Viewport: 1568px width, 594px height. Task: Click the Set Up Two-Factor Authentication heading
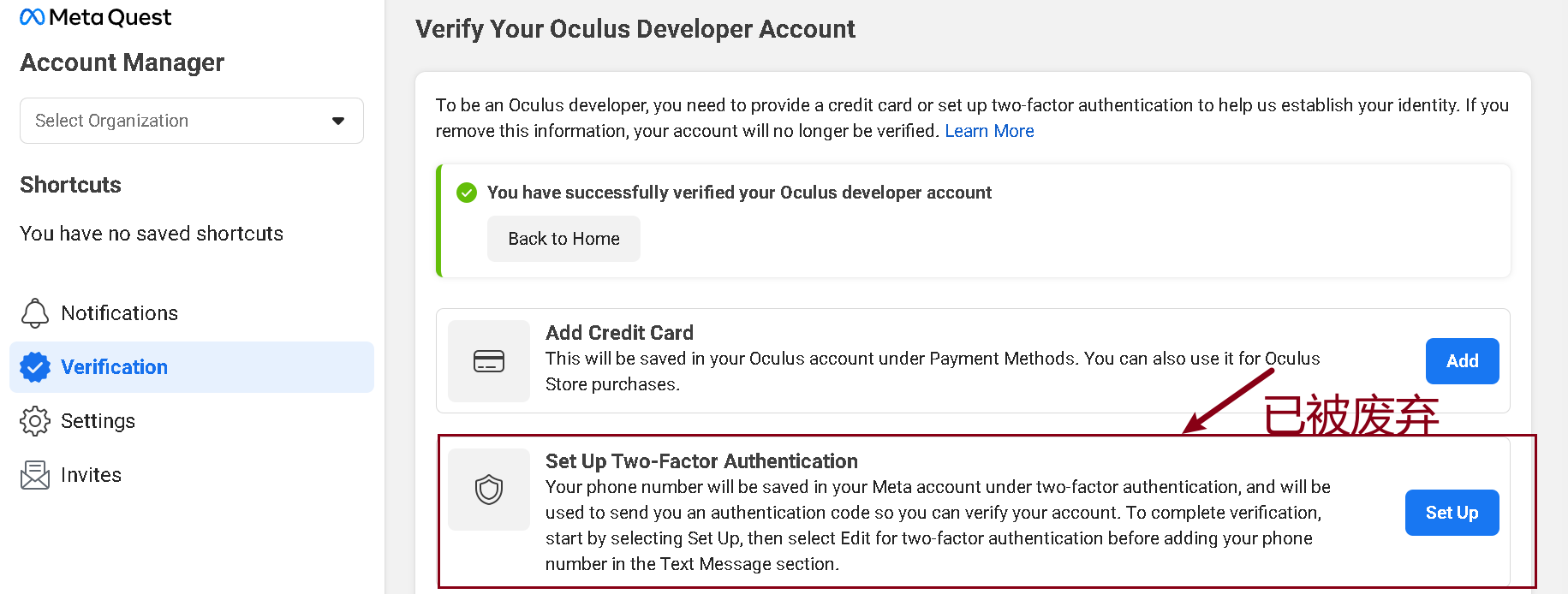[x=701, y=461]
